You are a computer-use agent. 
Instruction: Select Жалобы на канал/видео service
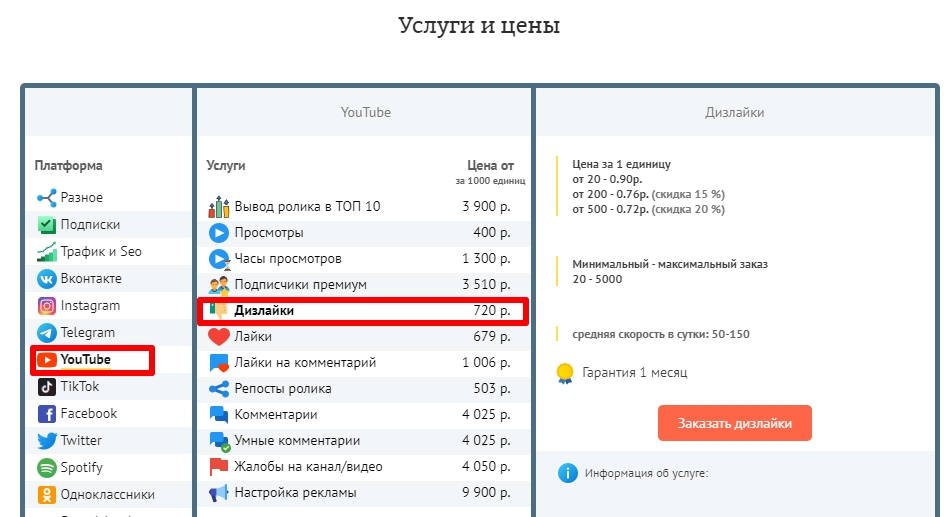pyautogui.click(x=308, y=467)
